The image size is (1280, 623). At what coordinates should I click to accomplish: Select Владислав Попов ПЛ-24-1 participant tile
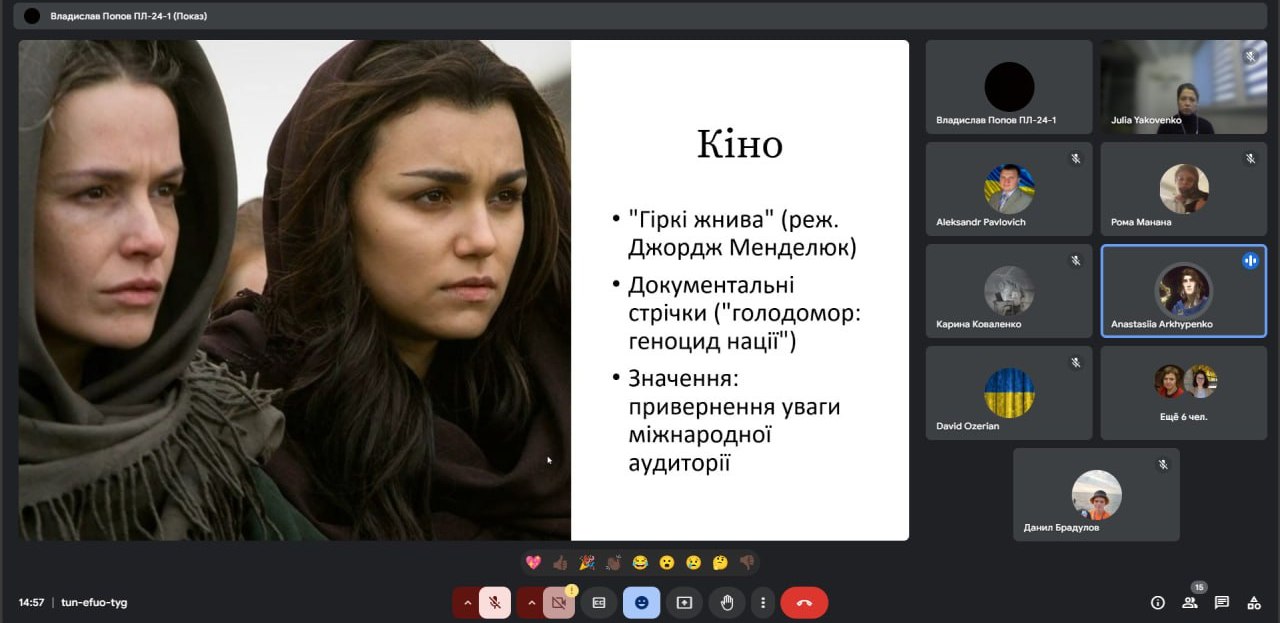click(1009, 87)
